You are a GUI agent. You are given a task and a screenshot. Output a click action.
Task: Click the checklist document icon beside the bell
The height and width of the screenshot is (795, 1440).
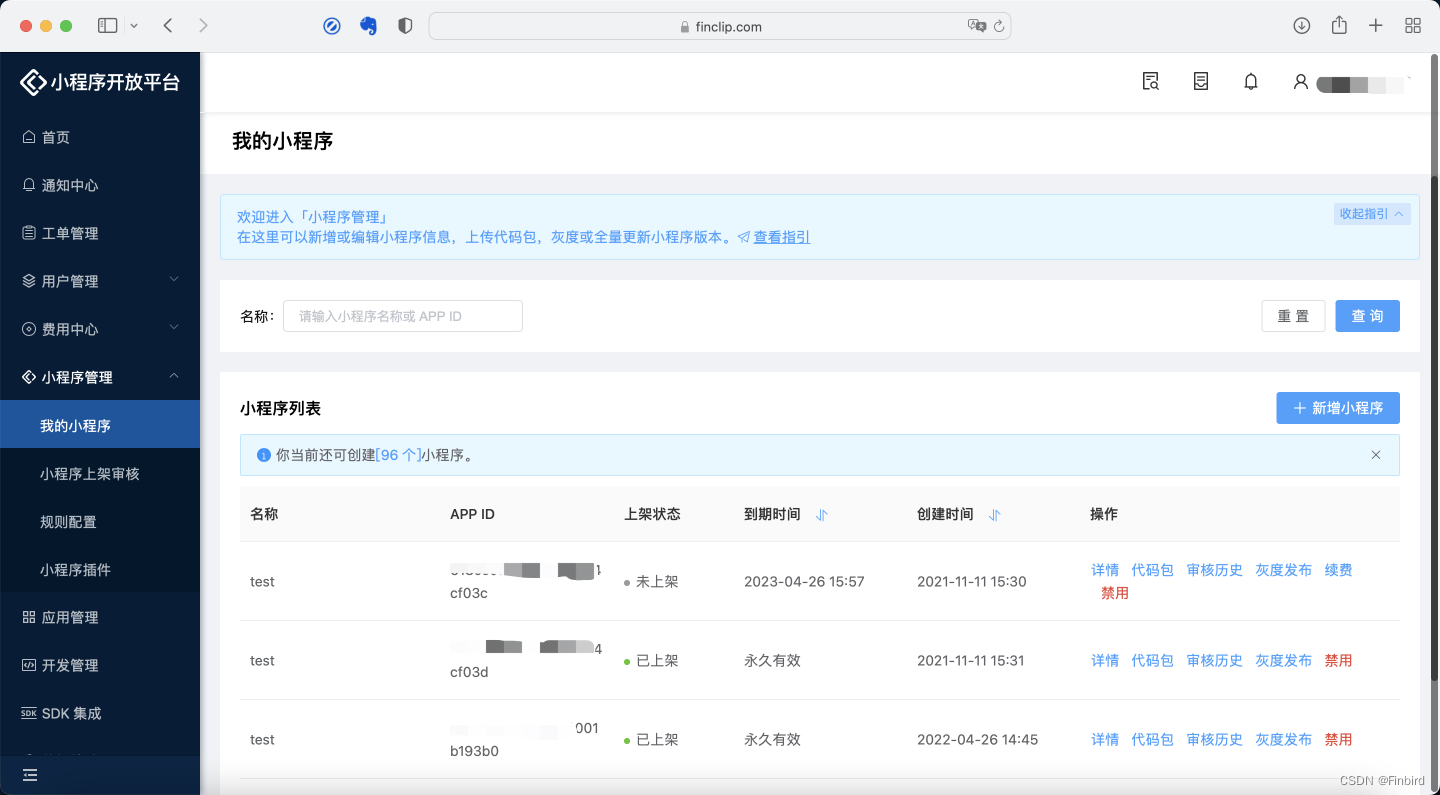click(x=1200, y=81)
